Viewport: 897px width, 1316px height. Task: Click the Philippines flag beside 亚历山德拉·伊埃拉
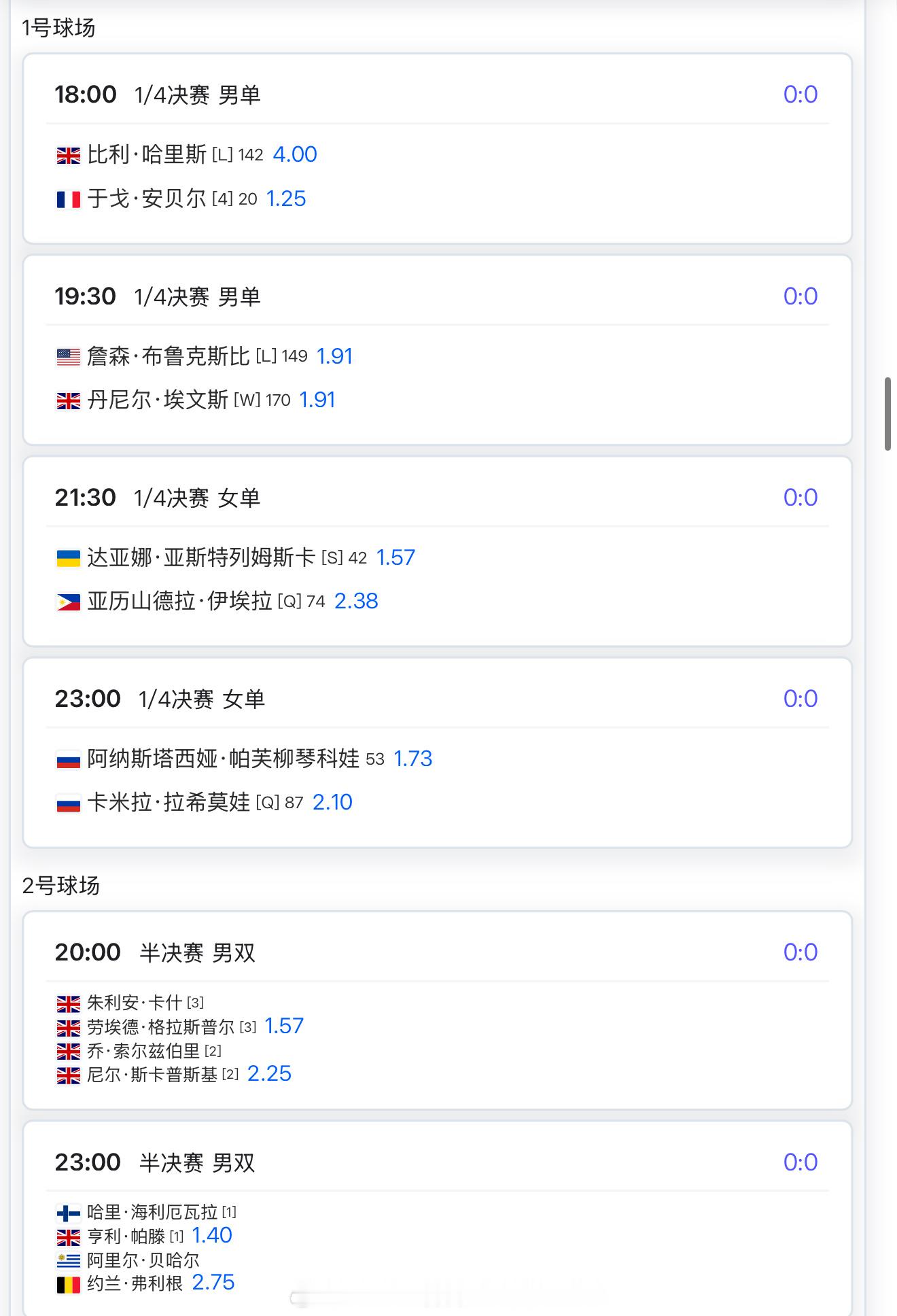(68, 602)
